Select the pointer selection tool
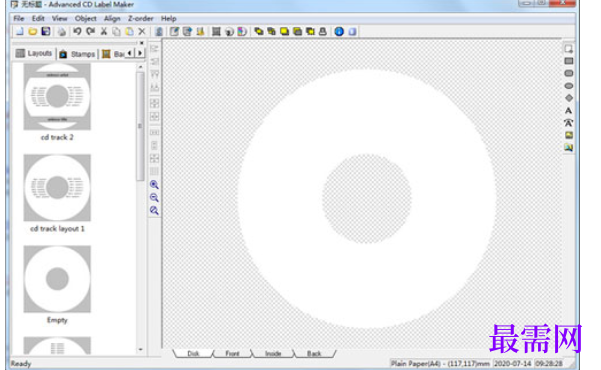Viewport: 601px width, 370px height. (569, 49)
